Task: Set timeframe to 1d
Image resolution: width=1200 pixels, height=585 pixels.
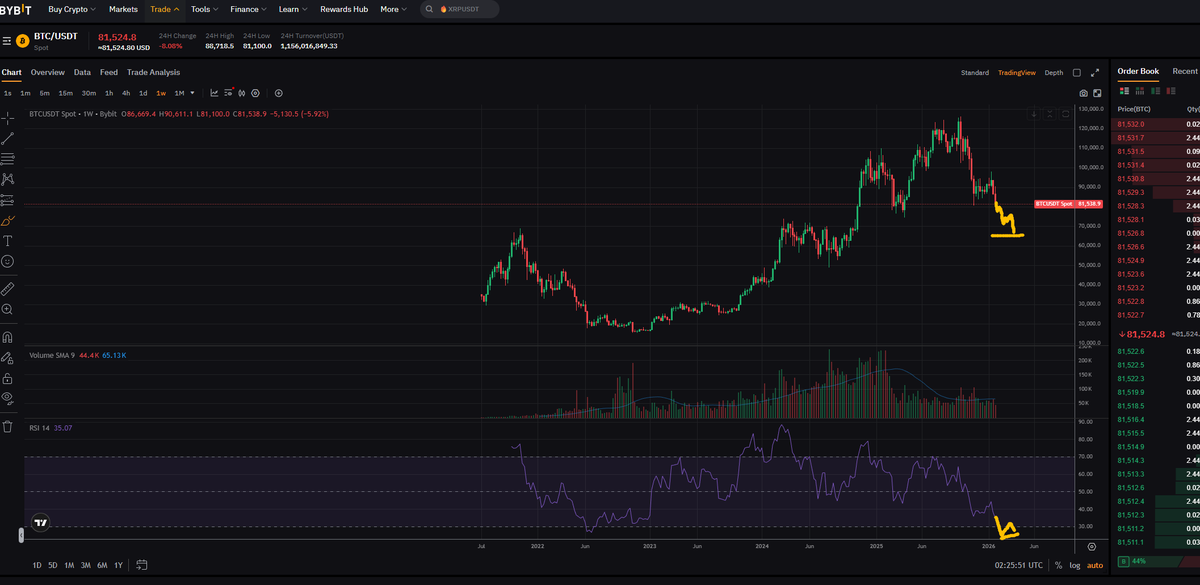Action: click(143, 93)
